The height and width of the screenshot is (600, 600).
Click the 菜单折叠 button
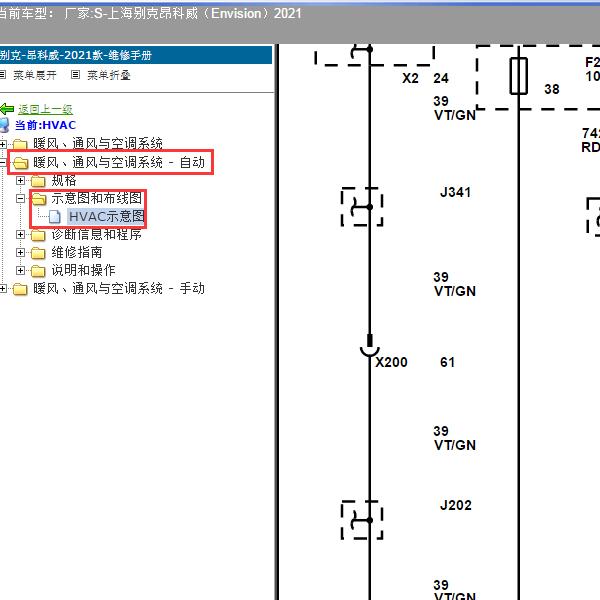coord(109,75)
